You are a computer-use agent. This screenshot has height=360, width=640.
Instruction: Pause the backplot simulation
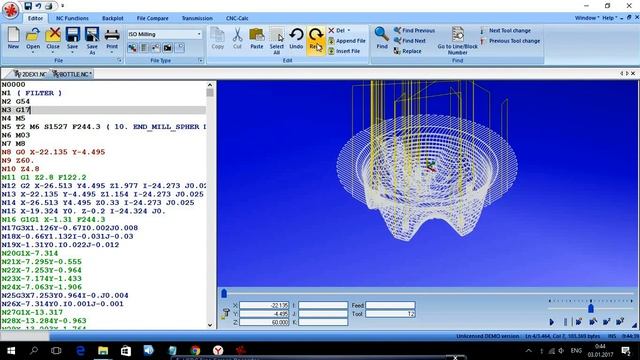coord(565,322)
